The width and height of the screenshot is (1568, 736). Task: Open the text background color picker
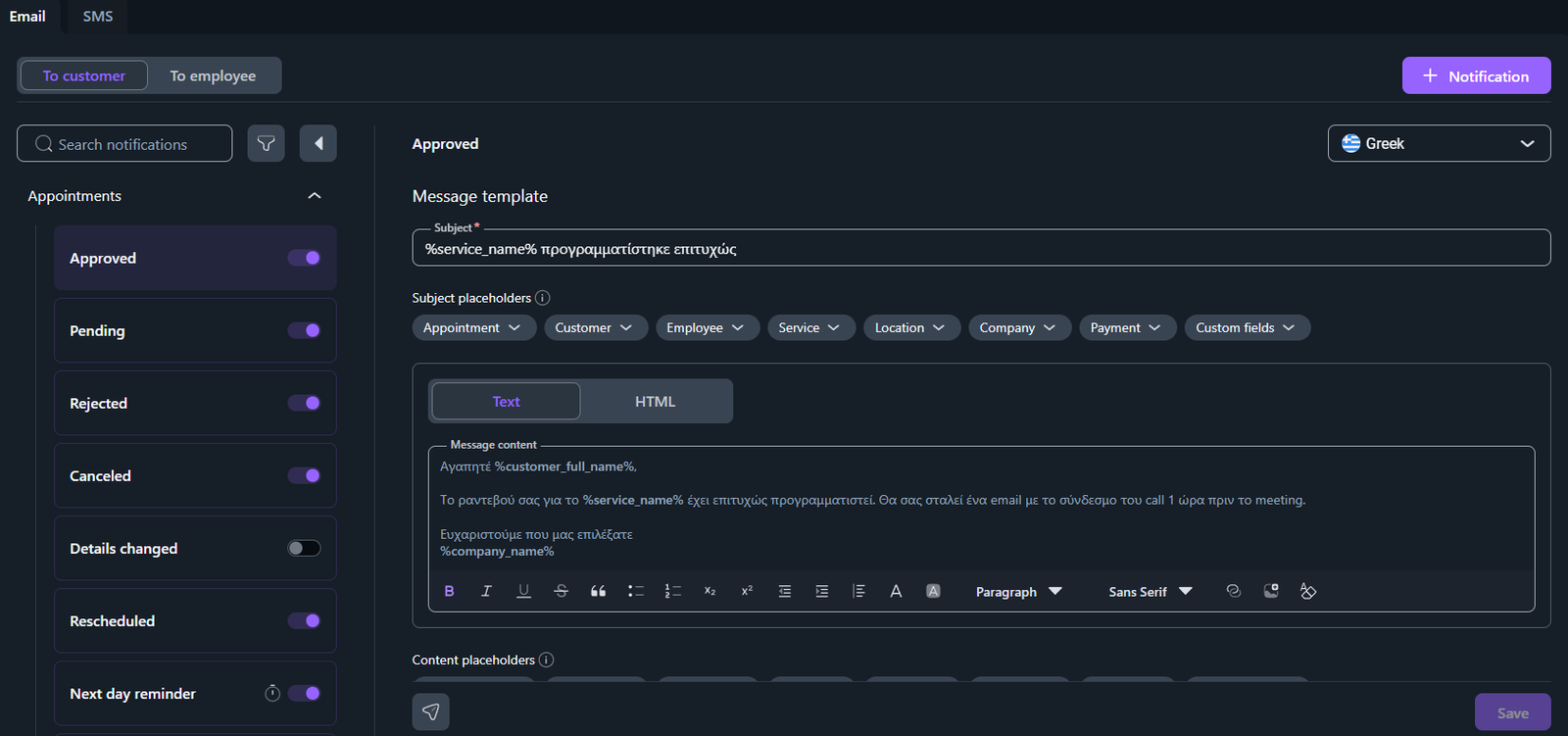(x=933, y=591)
